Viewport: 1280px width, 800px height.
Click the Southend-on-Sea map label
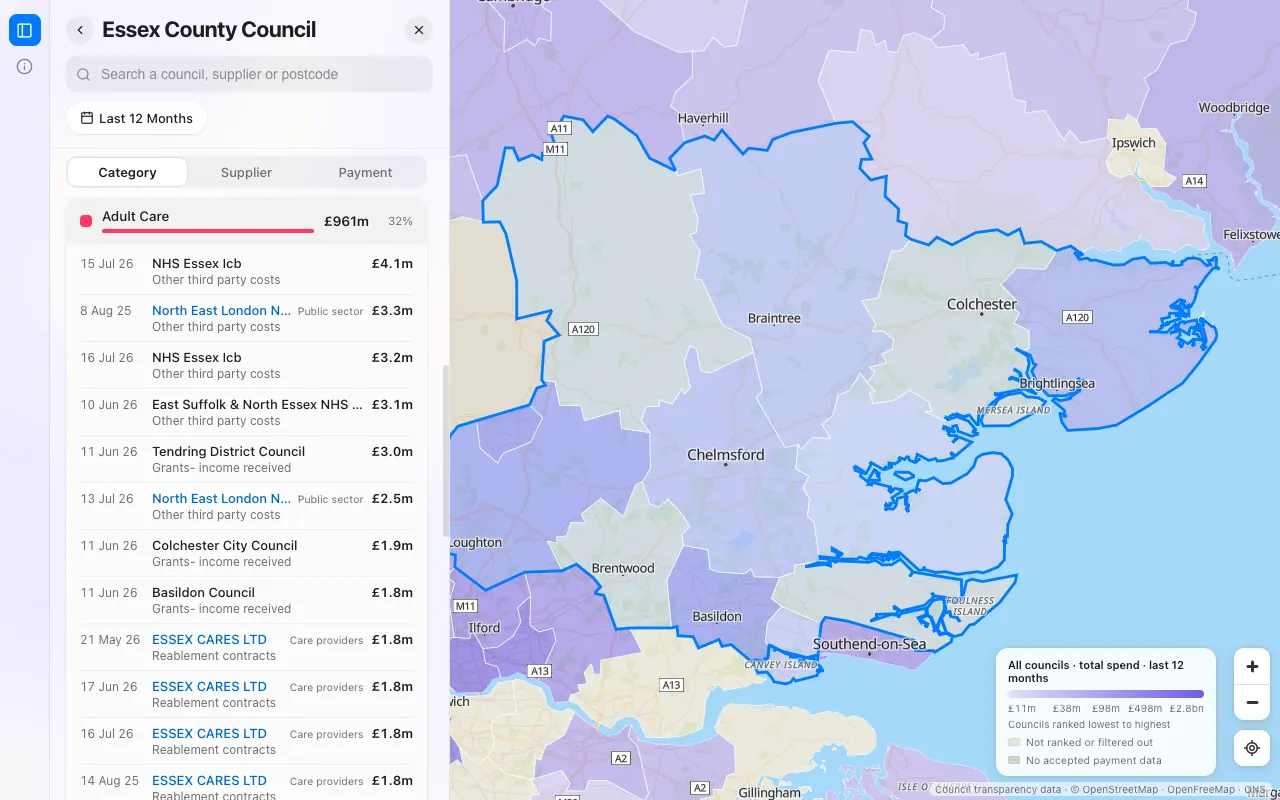[x=870, y=644]
